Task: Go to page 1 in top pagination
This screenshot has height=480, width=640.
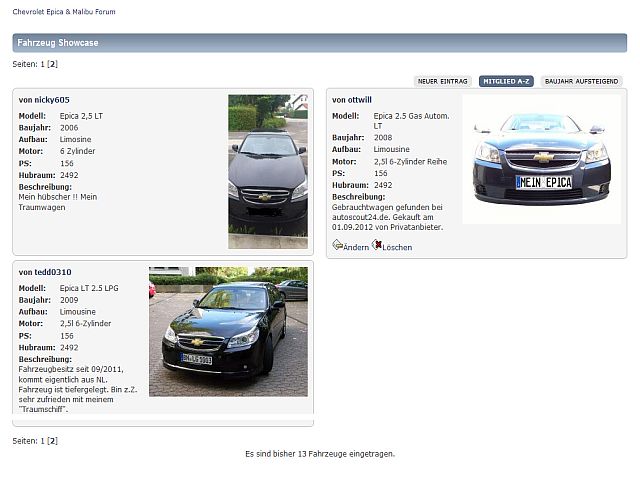Action: pos(42,64)
